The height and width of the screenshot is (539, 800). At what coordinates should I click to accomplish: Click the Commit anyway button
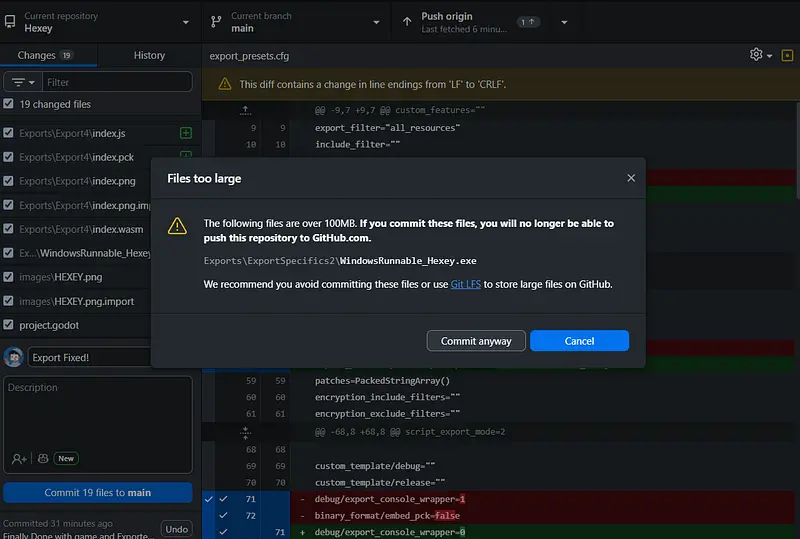pyautogui.click(x=476, y=341)
